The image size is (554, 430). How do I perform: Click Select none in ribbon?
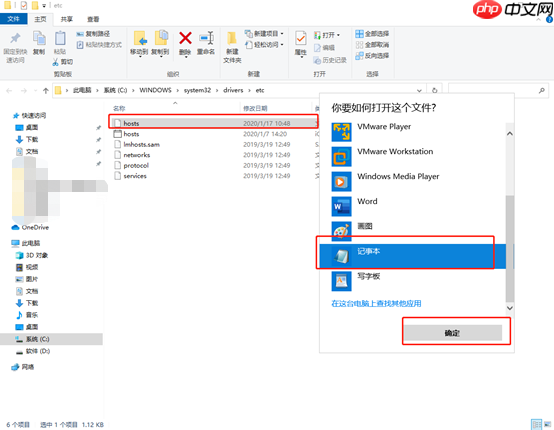coord(372,45)
